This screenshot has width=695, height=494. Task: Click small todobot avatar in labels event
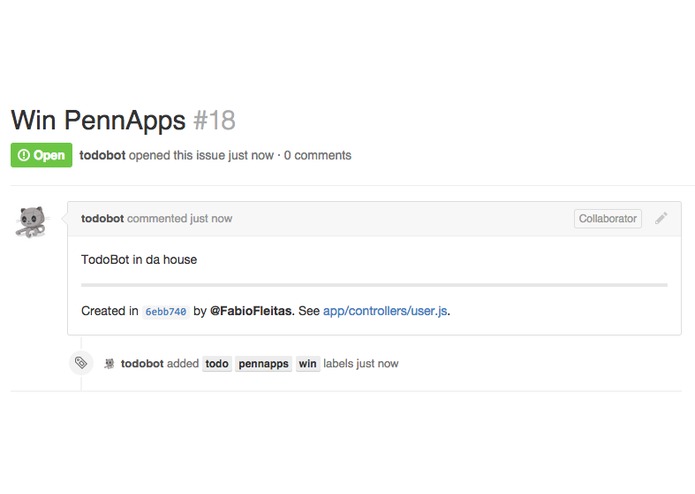(x=109, y=364)
